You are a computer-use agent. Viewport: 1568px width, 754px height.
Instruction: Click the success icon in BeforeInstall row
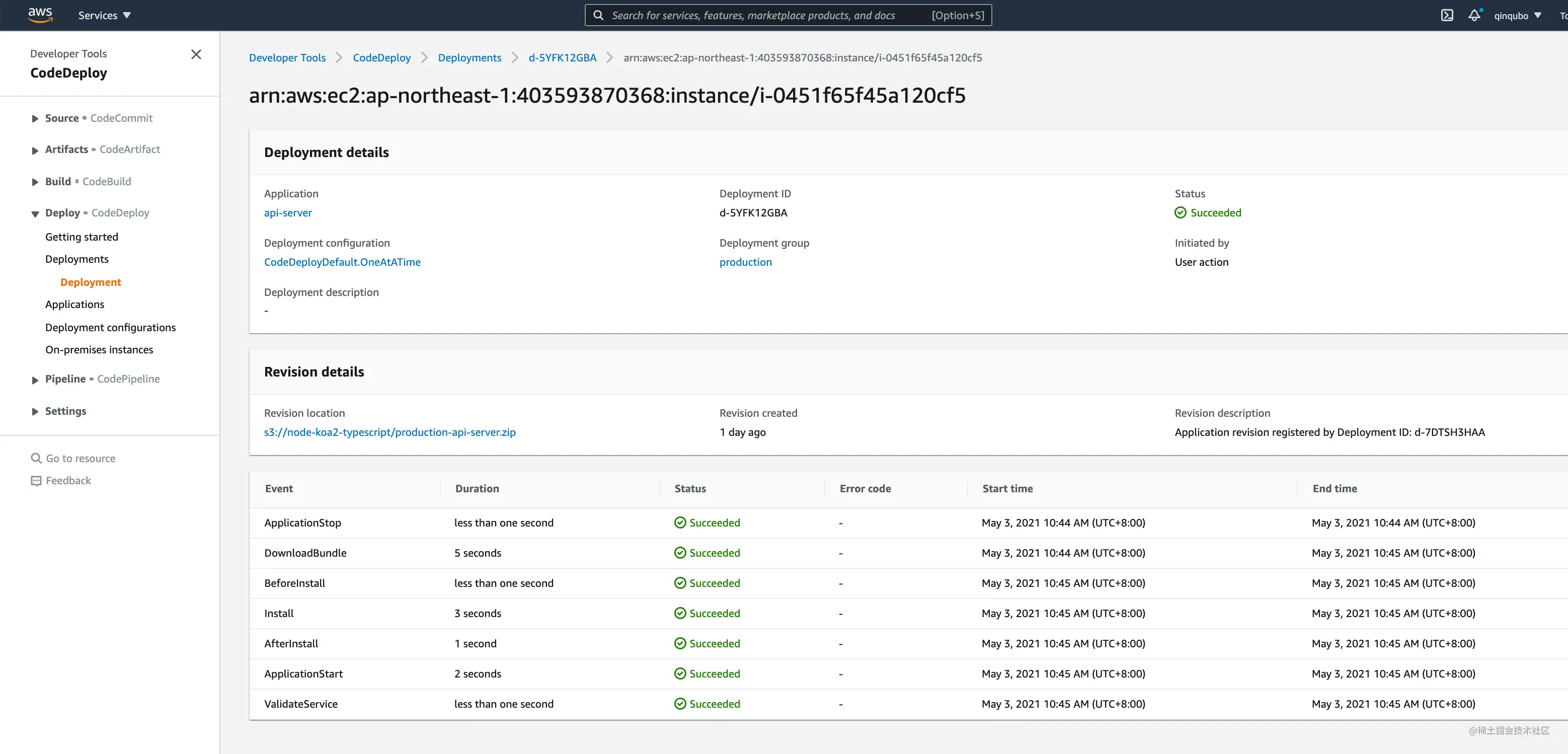coord(680,583)
